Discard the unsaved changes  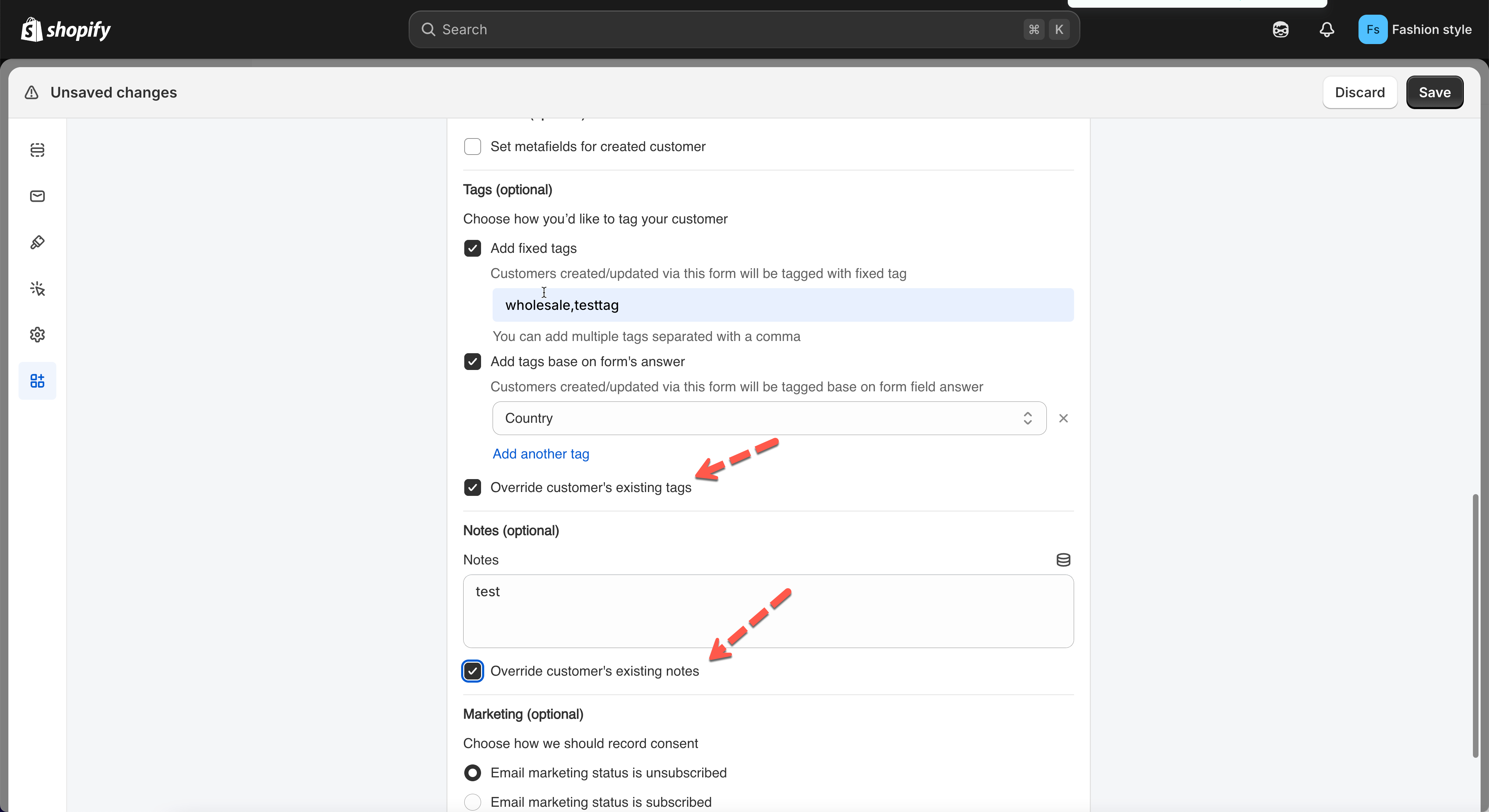coord(1360,92)
